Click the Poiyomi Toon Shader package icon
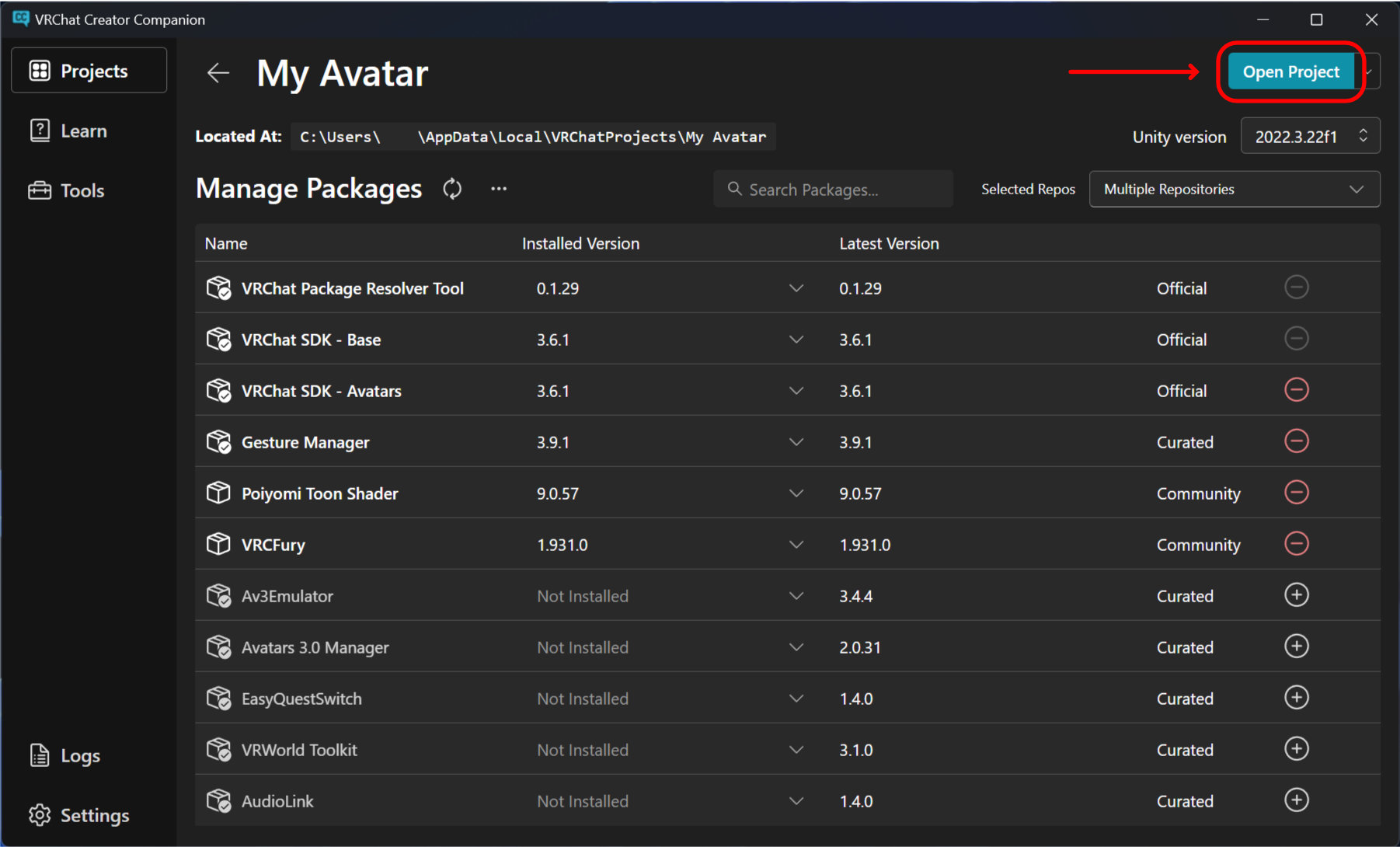Image resolution: width=1400 pixels, height=847 pixels. [218, 493]
